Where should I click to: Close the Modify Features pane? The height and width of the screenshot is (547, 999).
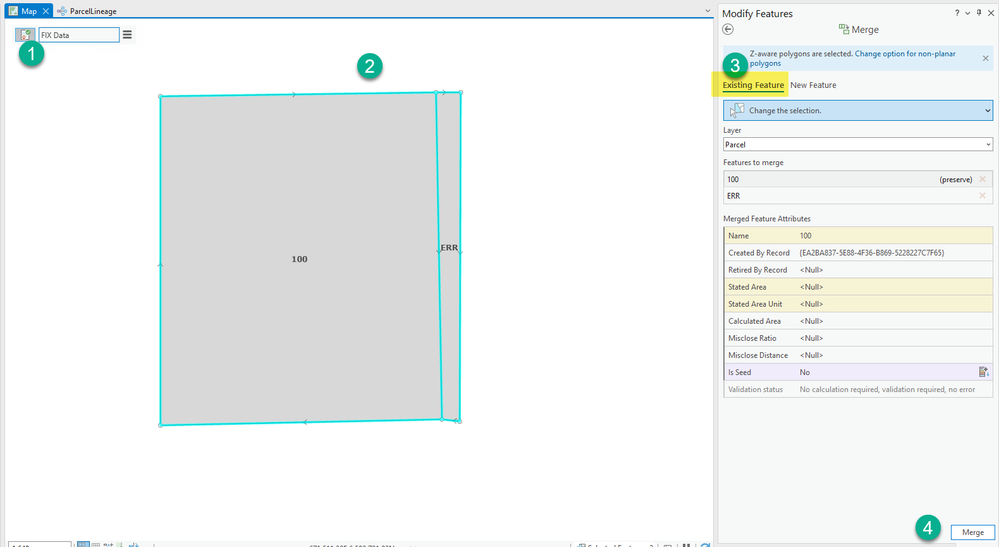tap(991, 13)
